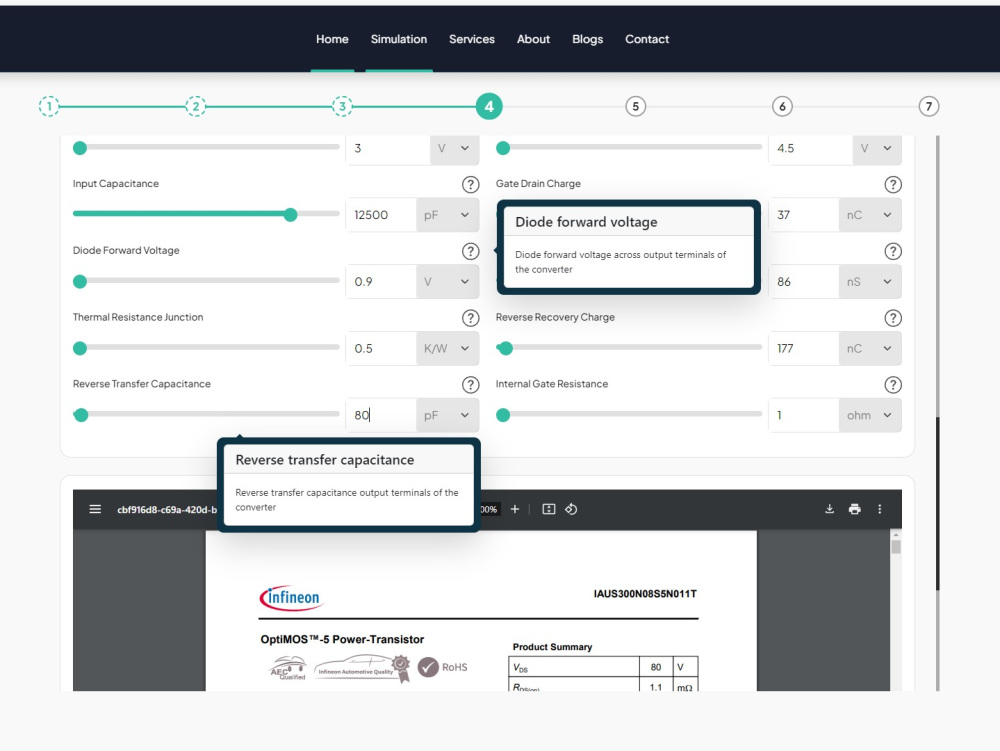Download the PDF datasheet

click(829, 509)
